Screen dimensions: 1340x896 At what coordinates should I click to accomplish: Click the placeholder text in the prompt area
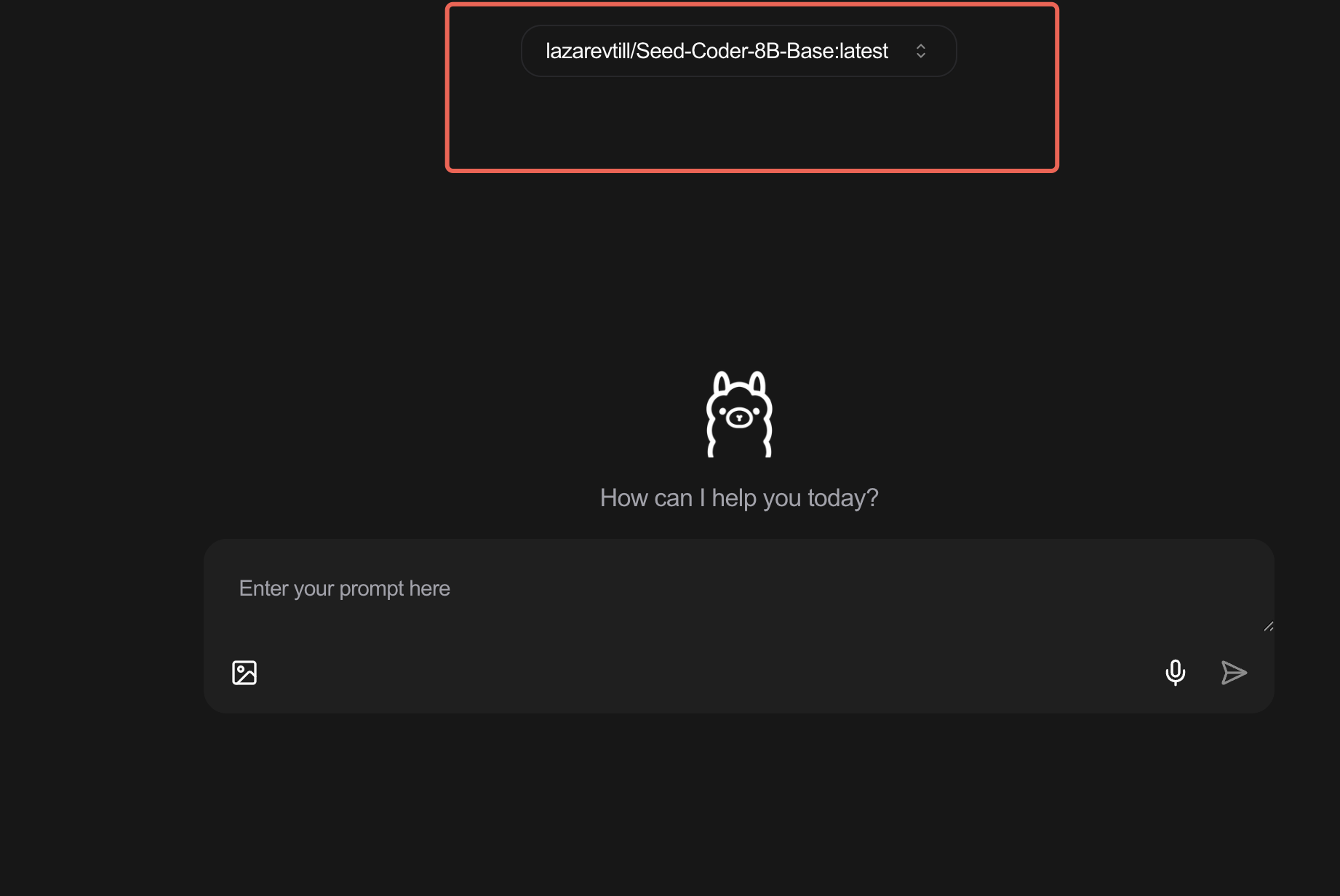point(345,588)
